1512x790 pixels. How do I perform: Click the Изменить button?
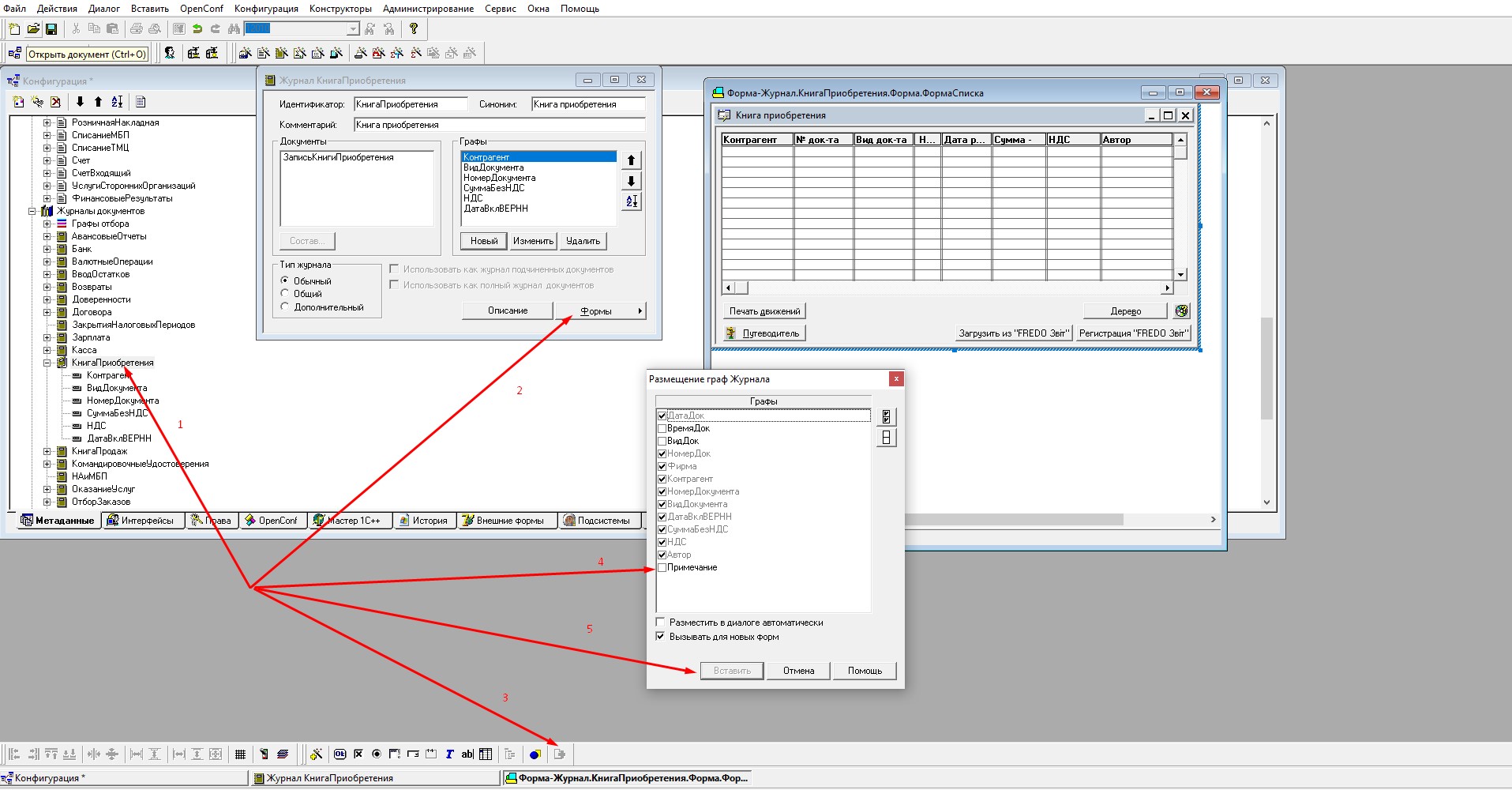click(x=533, y=241)
